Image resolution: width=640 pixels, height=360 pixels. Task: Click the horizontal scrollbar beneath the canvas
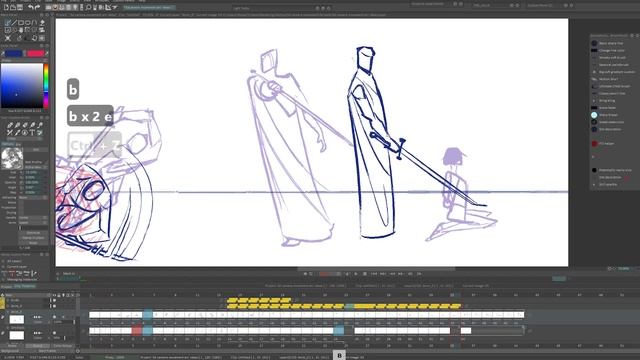[376, 269]
